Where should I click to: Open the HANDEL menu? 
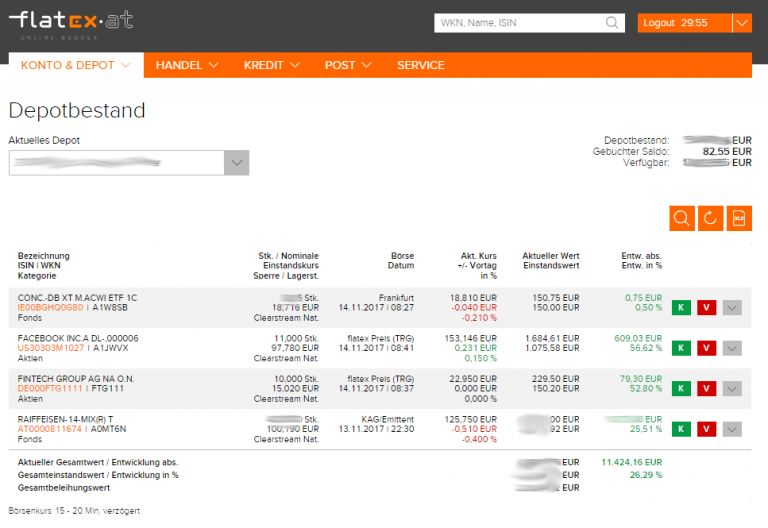187,65
